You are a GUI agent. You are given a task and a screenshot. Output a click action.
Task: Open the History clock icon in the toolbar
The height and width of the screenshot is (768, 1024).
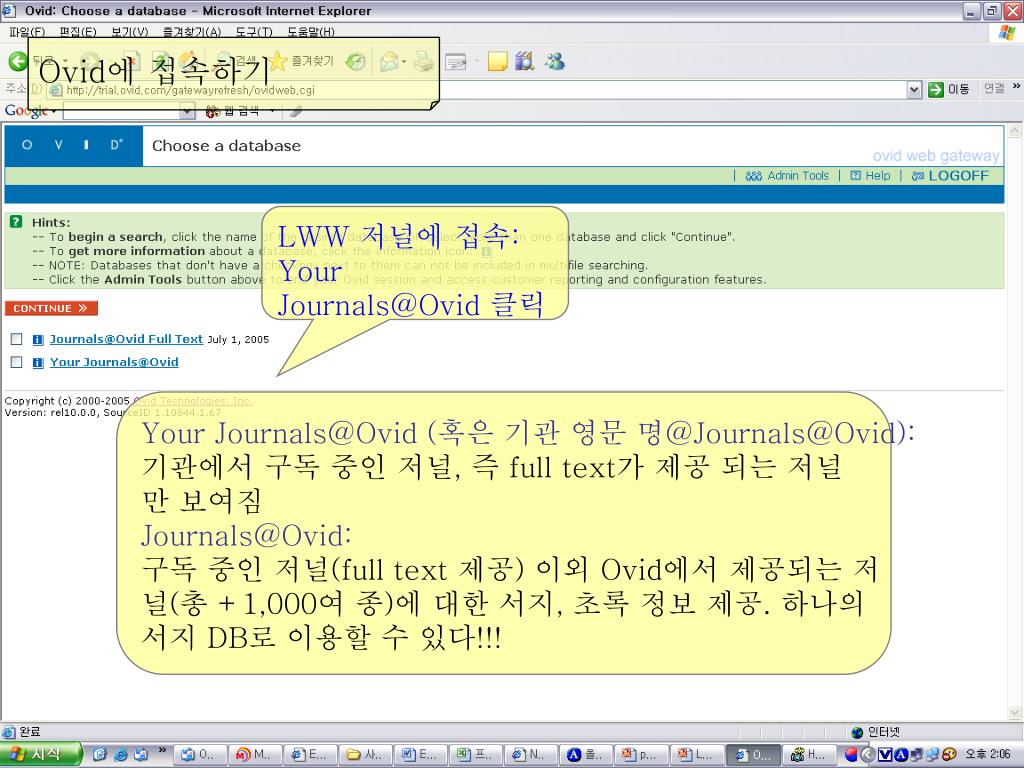355,61
